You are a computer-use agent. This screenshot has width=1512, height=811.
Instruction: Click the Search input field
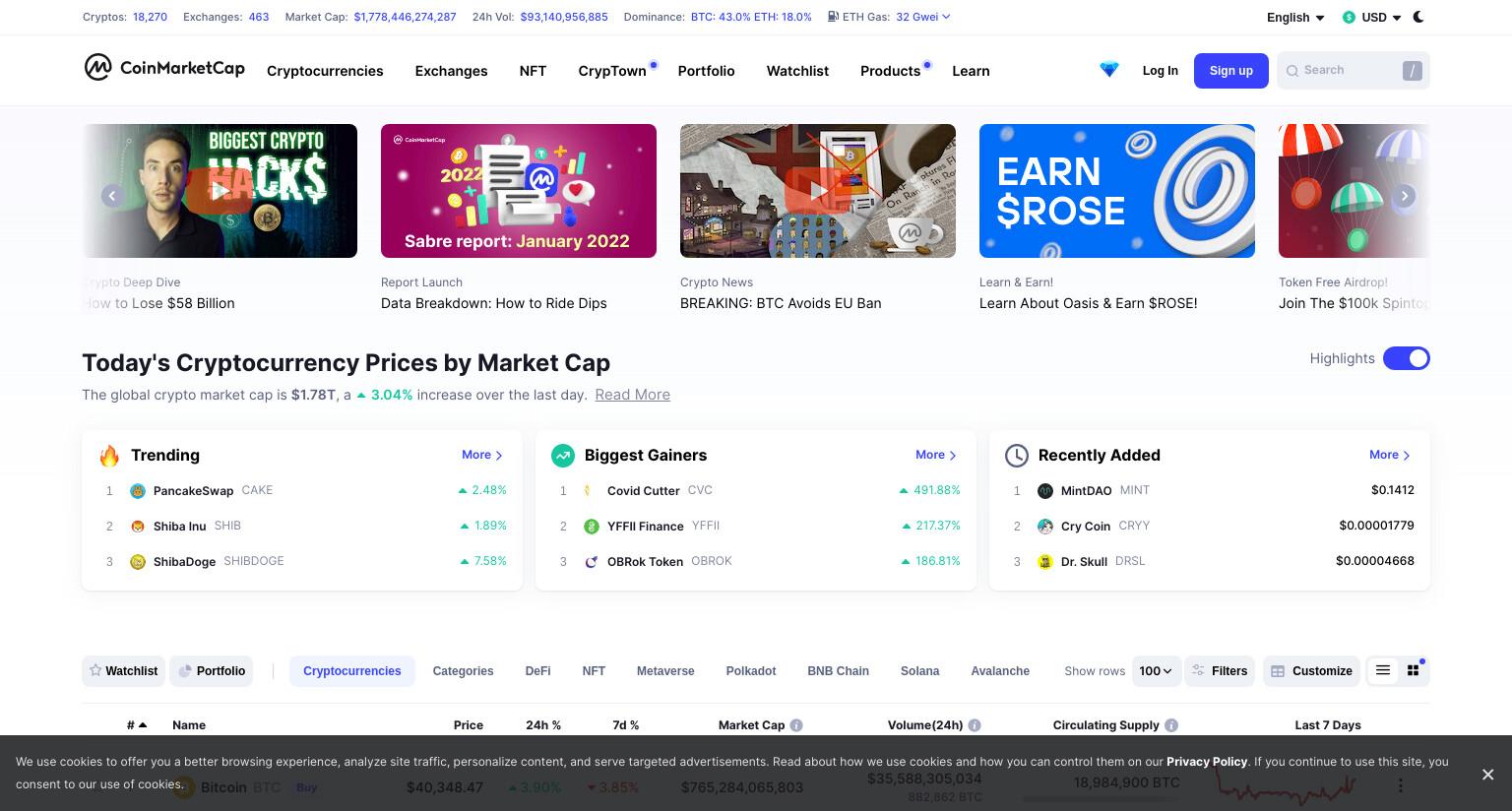coord(1354,71)
